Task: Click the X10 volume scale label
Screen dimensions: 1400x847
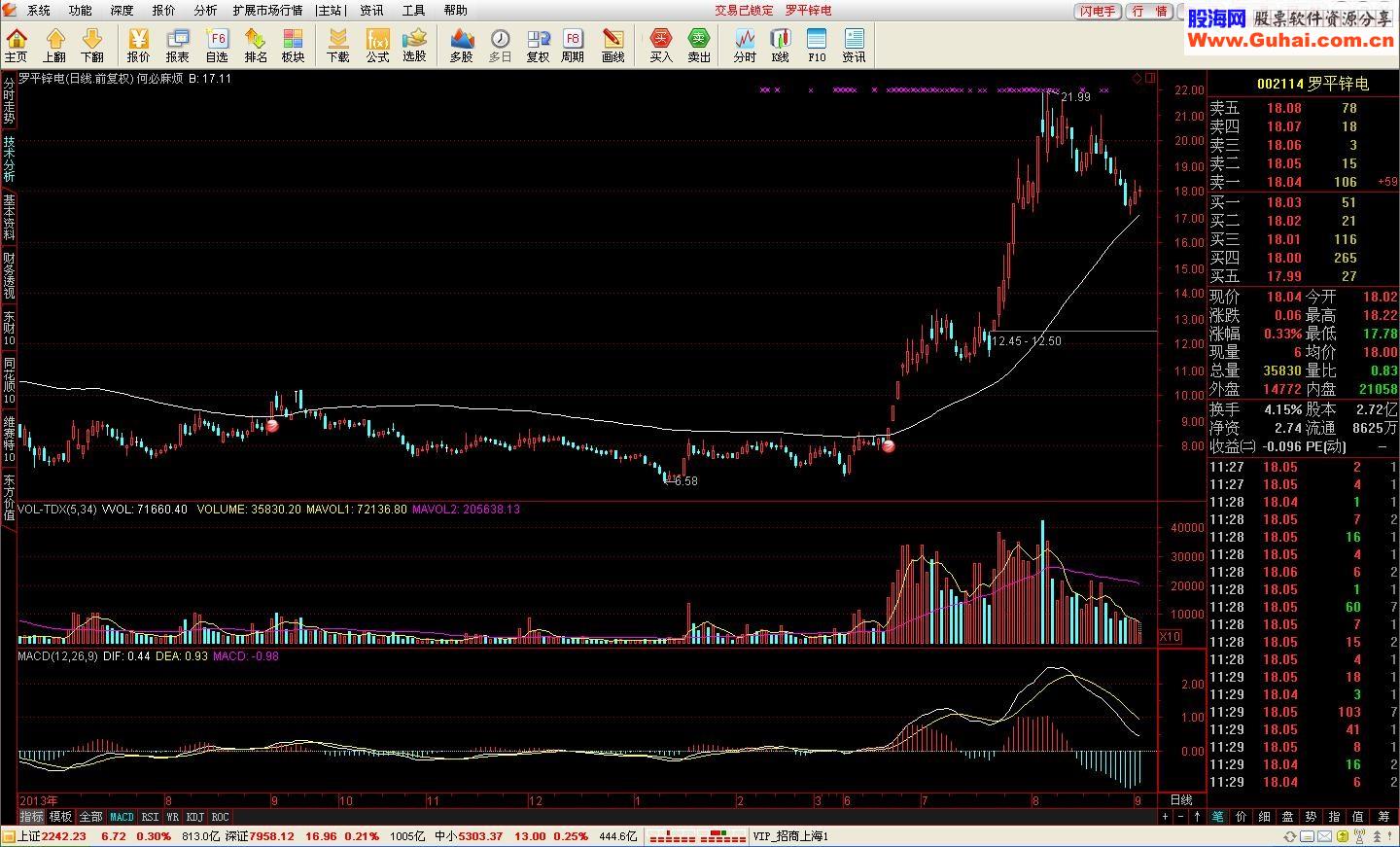Action: [x=1171, y=637]
